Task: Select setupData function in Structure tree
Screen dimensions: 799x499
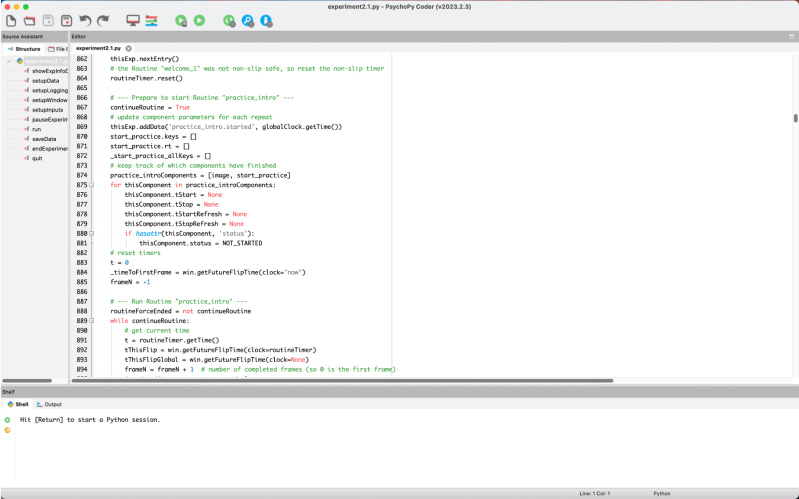Action: point(42,81)
